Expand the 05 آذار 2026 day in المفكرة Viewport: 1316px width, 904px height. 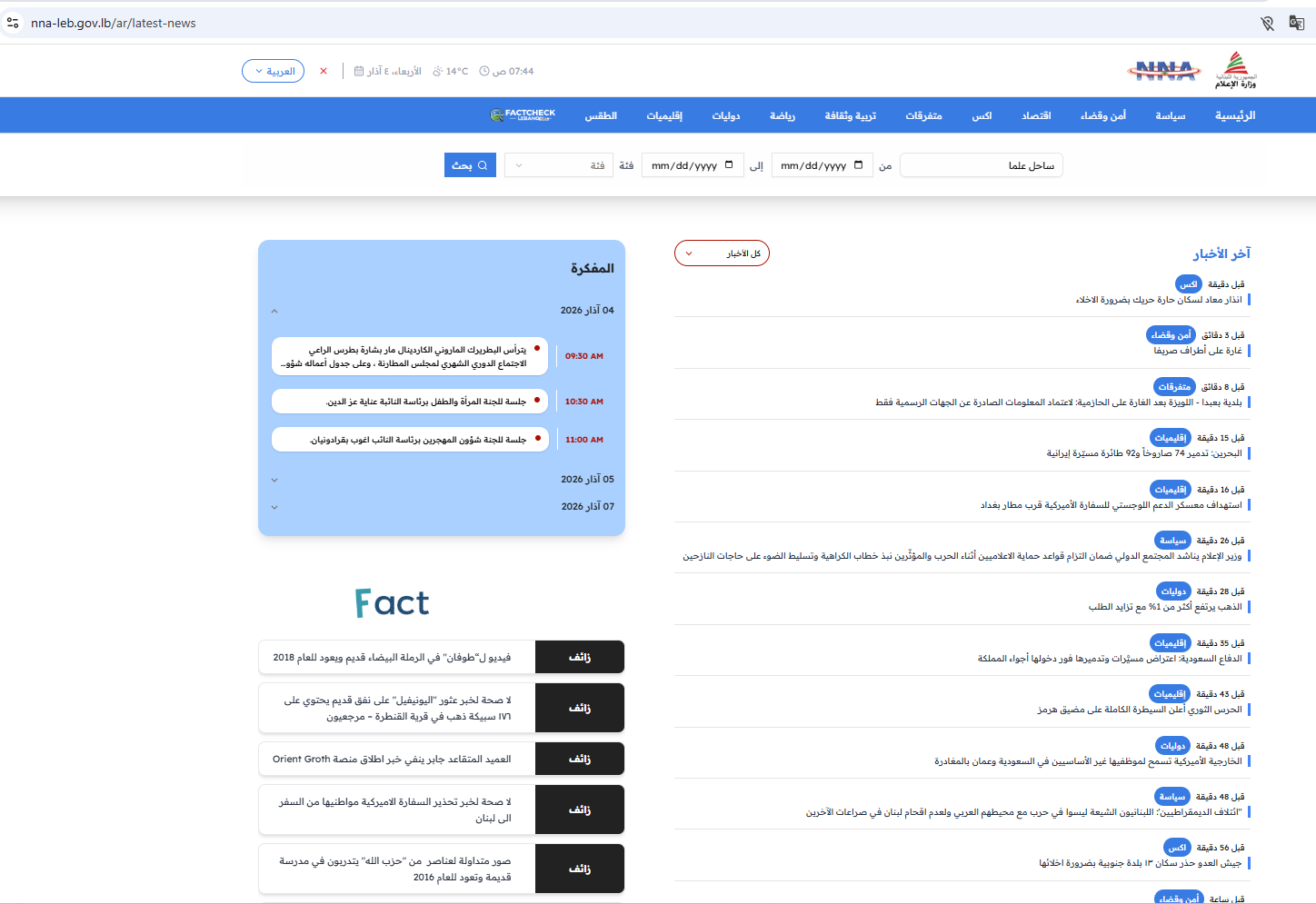click(274, 479)
